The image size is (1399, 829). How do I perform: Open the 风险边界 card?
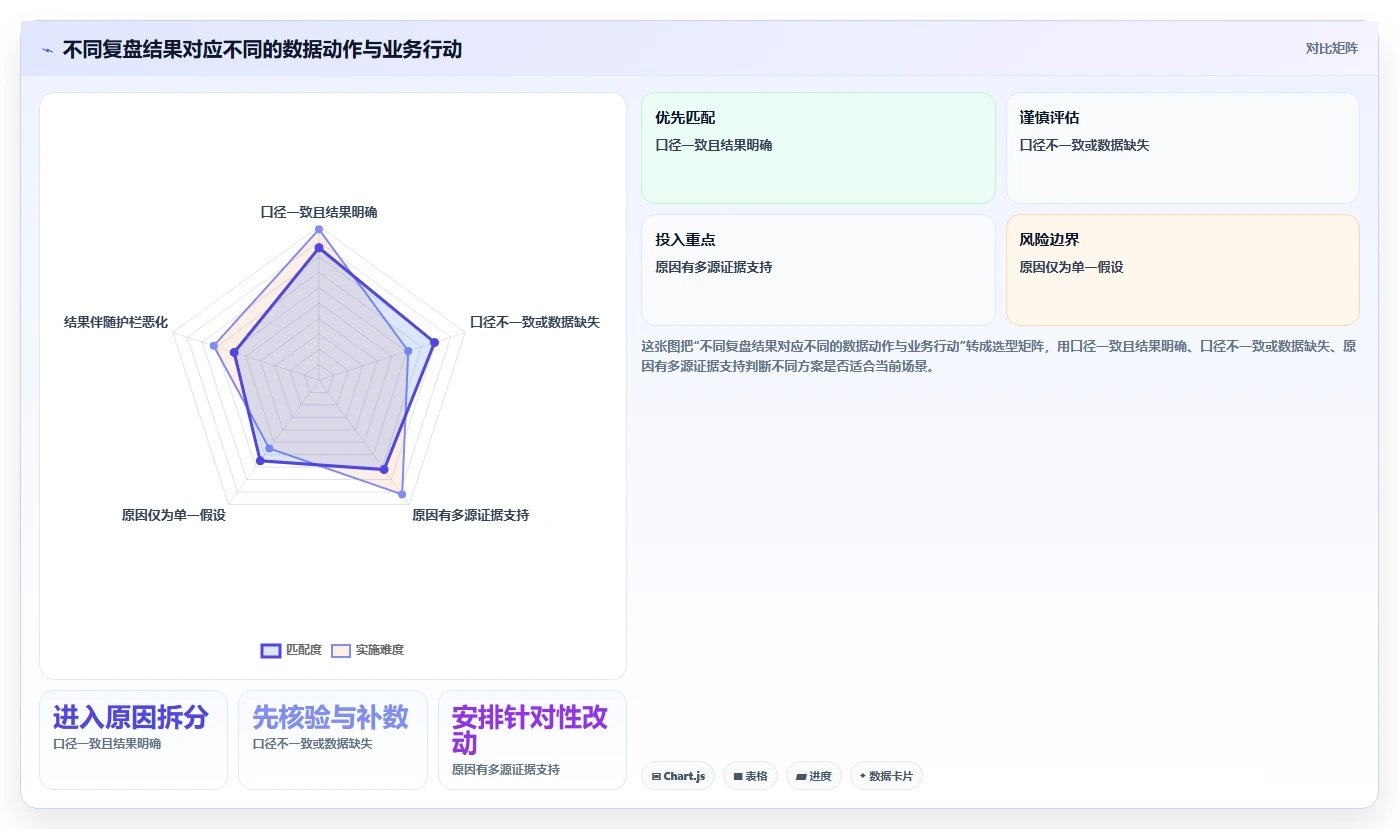[1183, 270]
